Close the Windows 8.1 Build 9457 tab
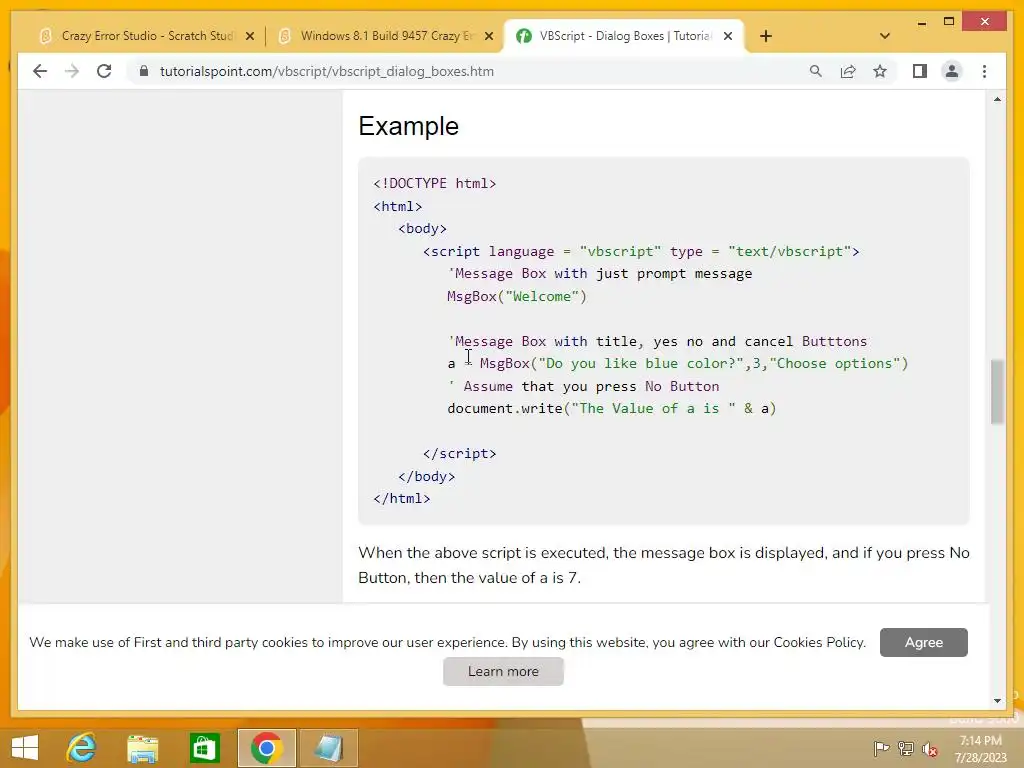This screenshot has height=768, width=1024. [488, 36]
